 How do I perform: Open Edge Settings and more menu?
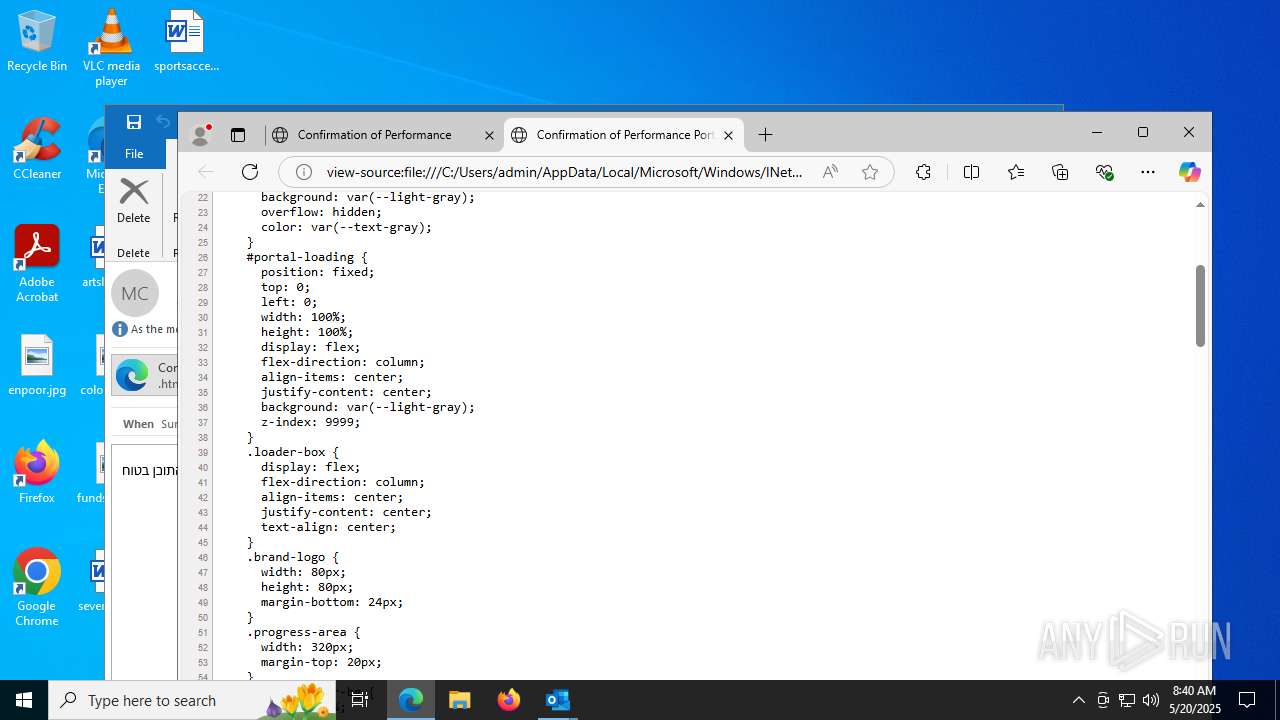click(x=1148, y=172)
